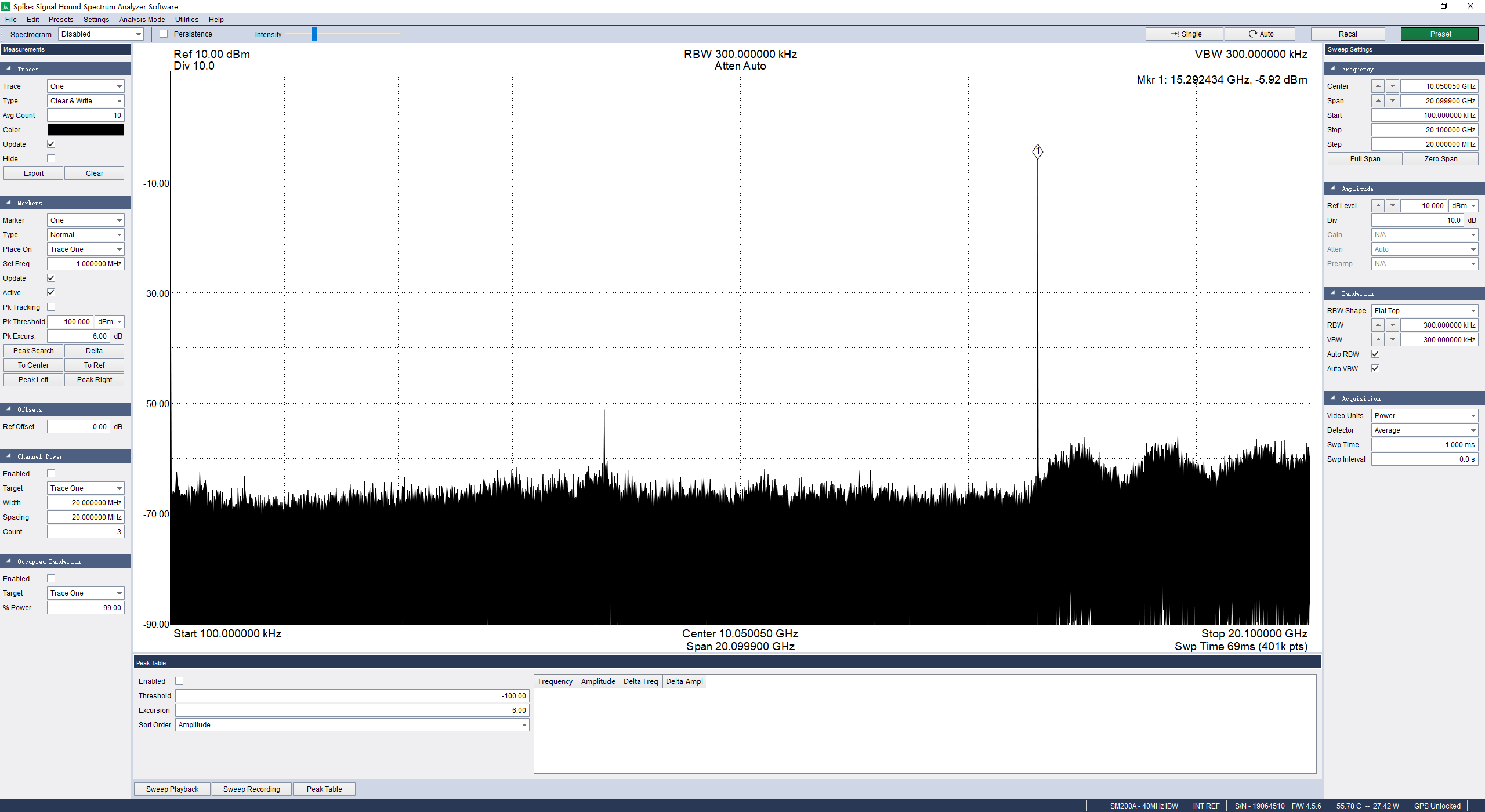Enable the Persistence checkbox
Viewport: 1485px width, 812px height.
click(164, 34)
